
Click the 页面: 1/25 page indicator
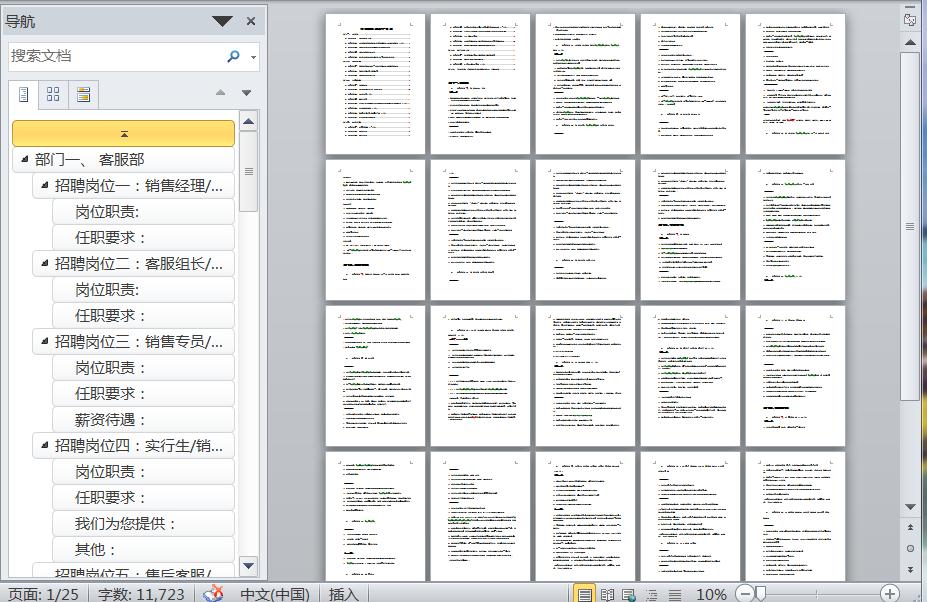[x=43, y=594]
